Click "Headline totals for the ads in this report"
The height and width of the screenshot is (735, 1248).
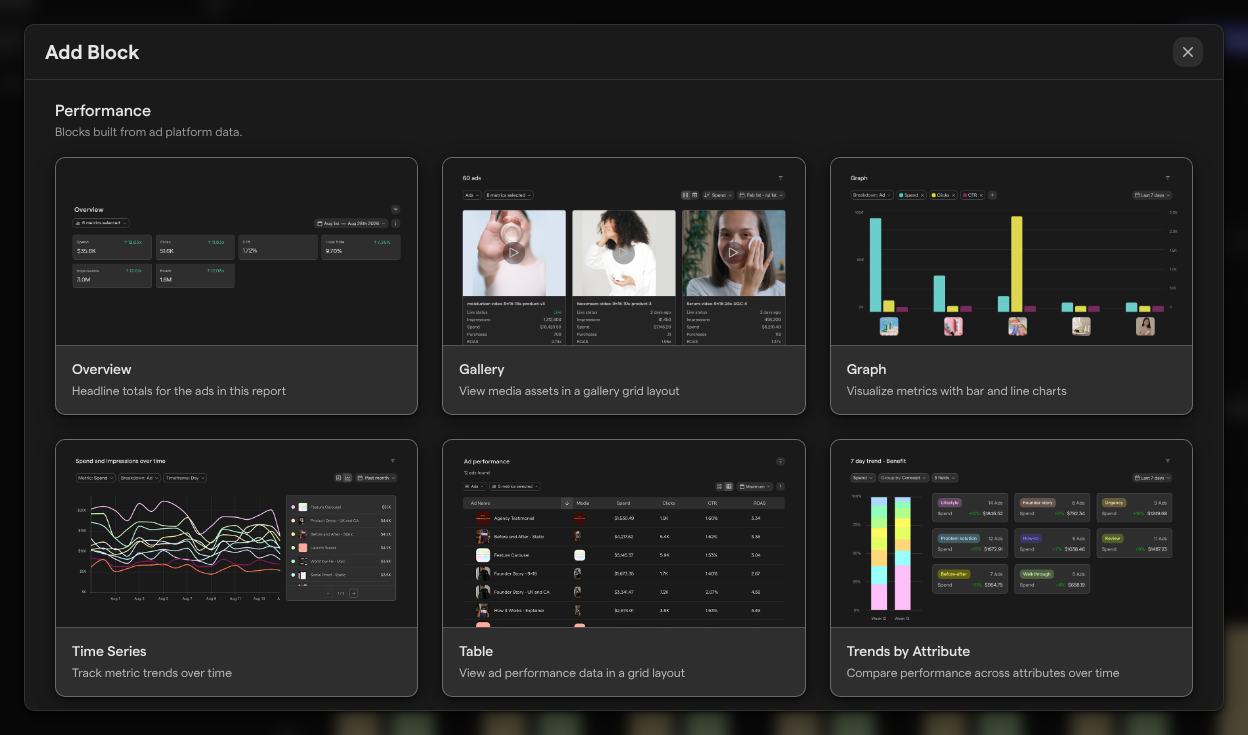tap(179, 391)
